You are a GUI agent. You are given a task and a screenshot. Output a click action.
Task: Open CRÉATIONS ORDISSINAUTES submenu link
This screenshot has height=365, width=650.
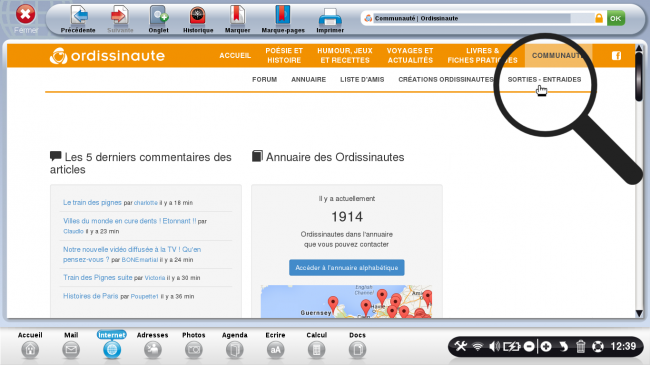pyautogui.click(x=446, y=80)
